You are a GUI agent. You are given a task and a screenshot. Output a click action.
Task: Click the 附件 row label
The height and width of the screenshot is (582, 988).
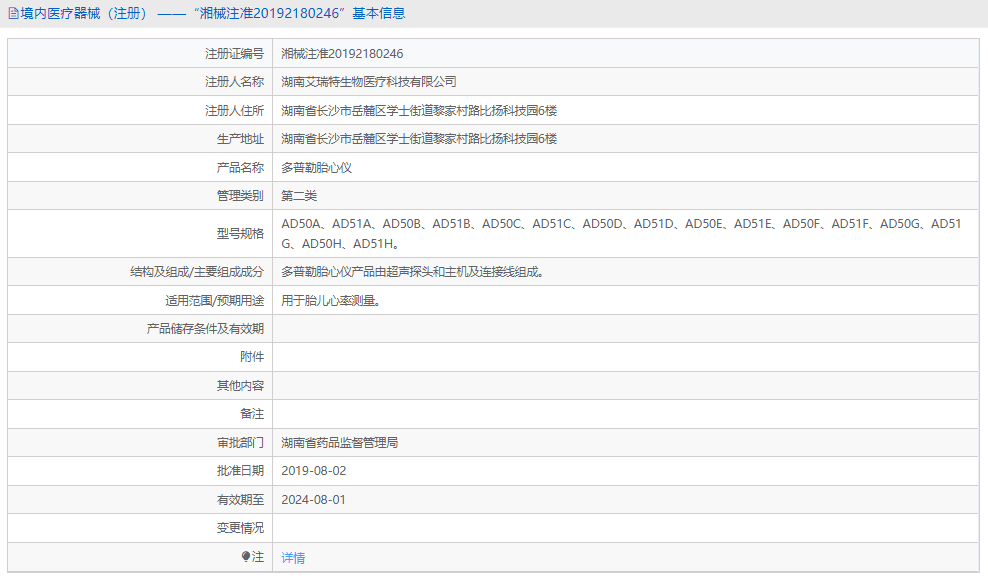(252, 357)
